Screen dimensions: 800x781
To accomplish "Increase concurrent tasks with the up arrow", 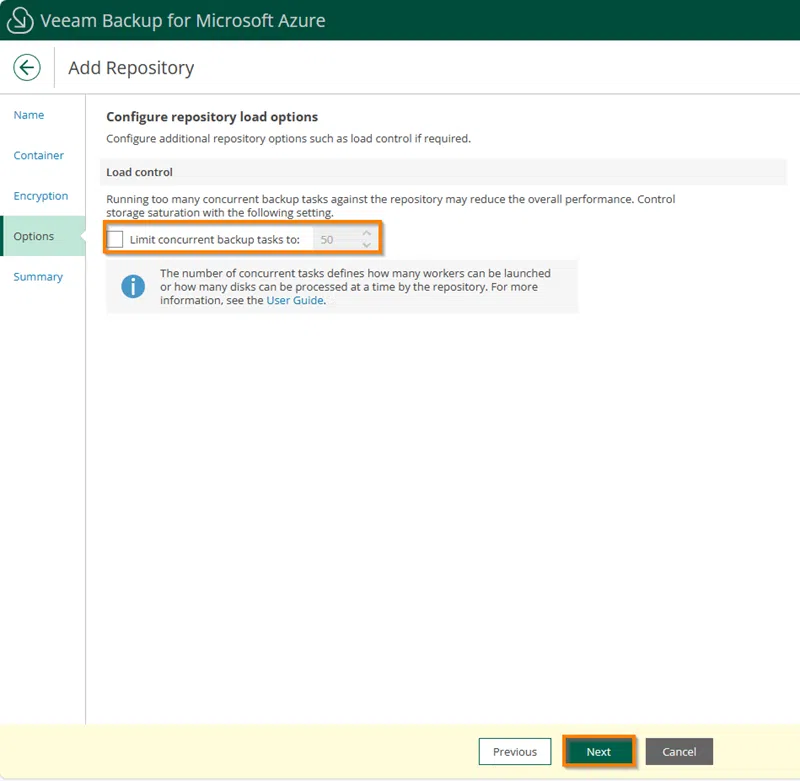I will point(367,234).
